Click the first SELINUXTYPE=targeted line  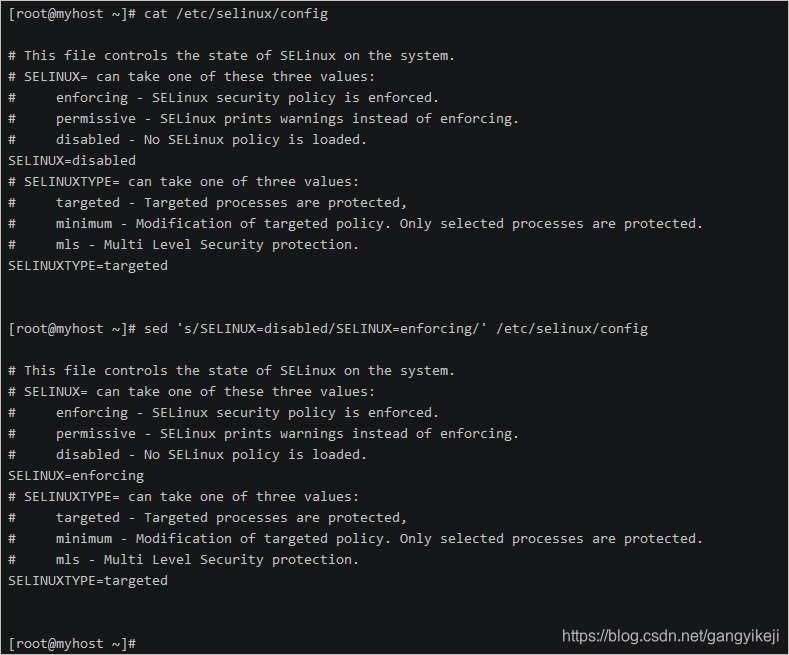click(x=88, y=266)
